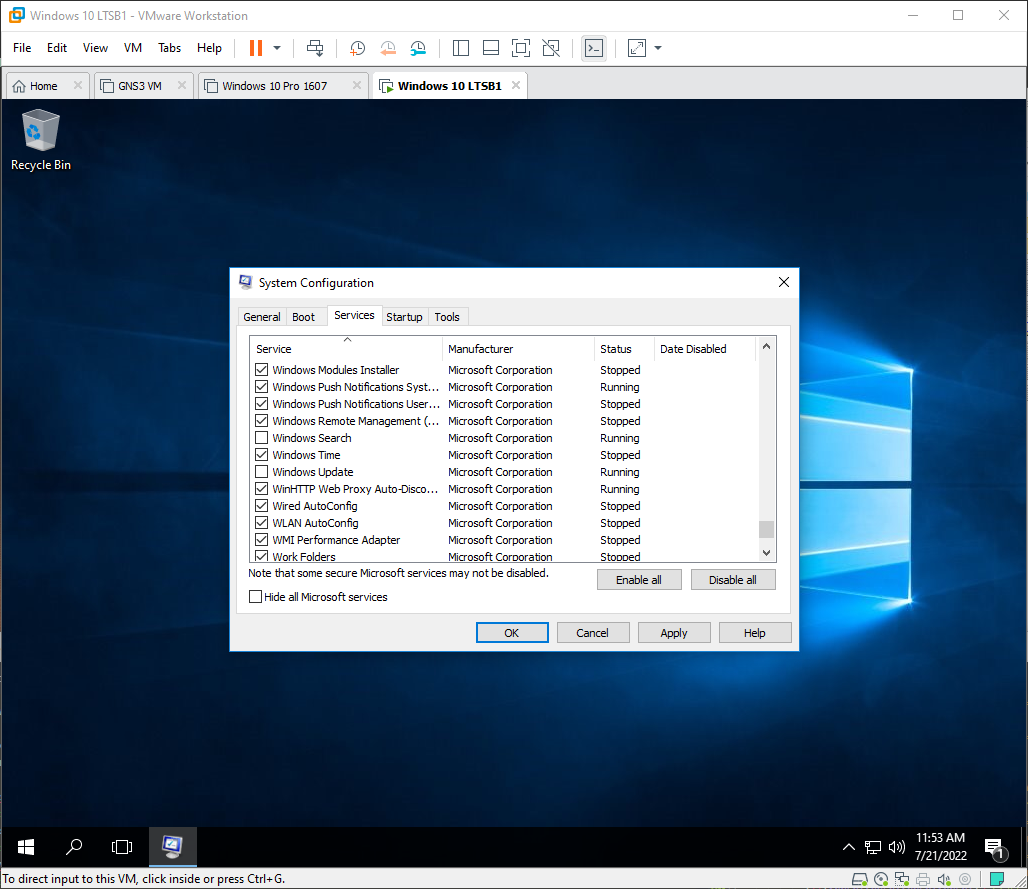Open the General tab in System Configuration
The height and width of the screenshot is (889, 1028).
point(262,317)
